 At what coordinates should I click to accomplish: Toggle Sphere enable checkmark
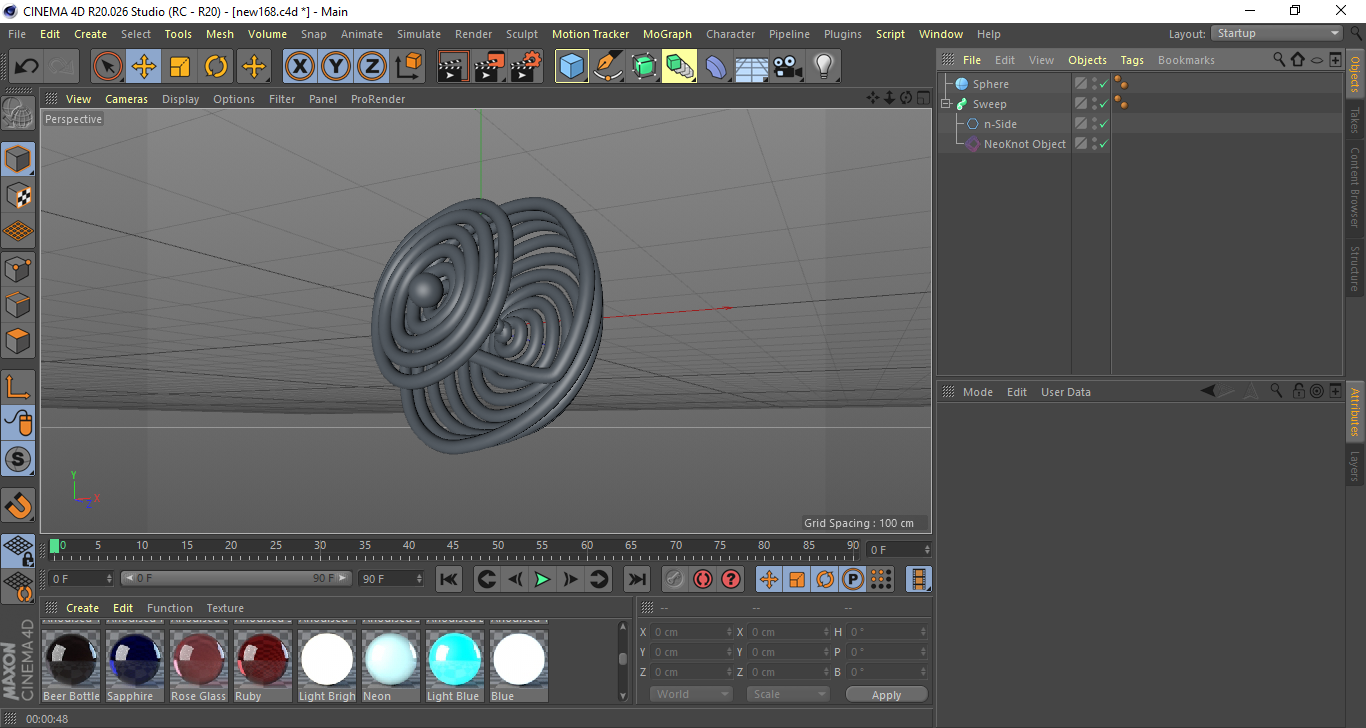point(1103,84)
